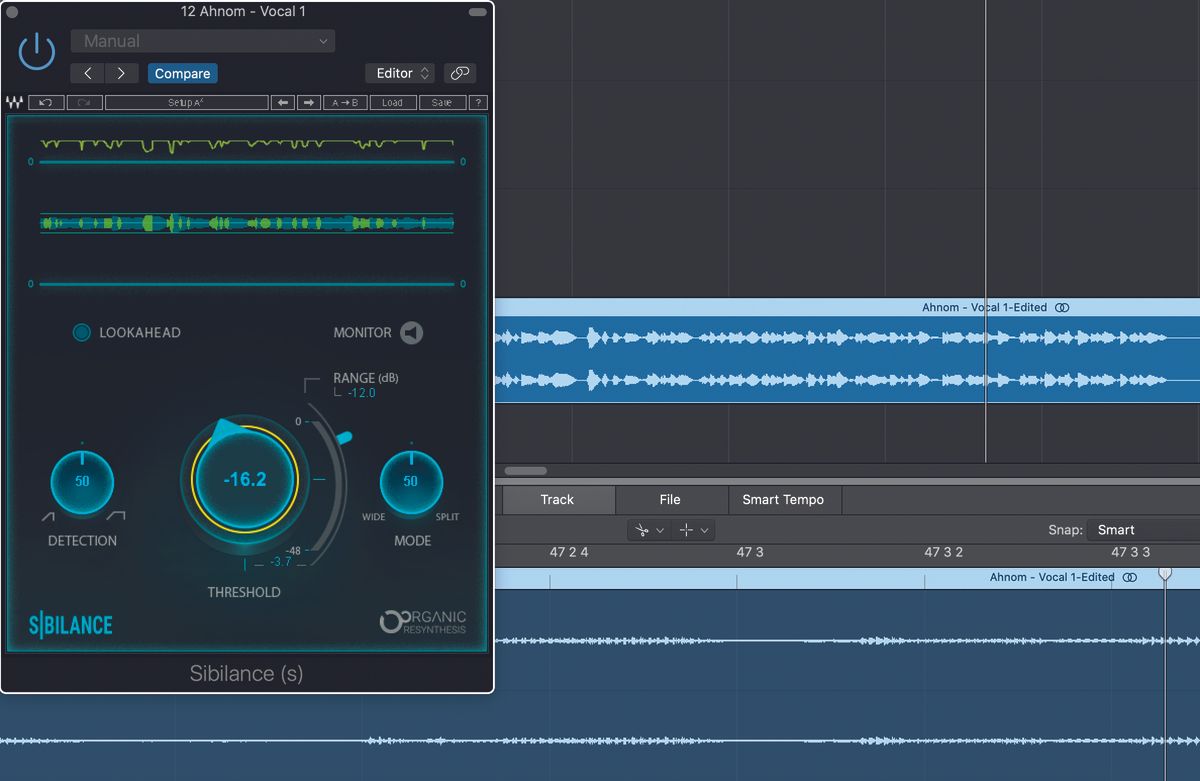Click the Load preset button
This screenshot has height=781, width=1200.
(392, 101)
